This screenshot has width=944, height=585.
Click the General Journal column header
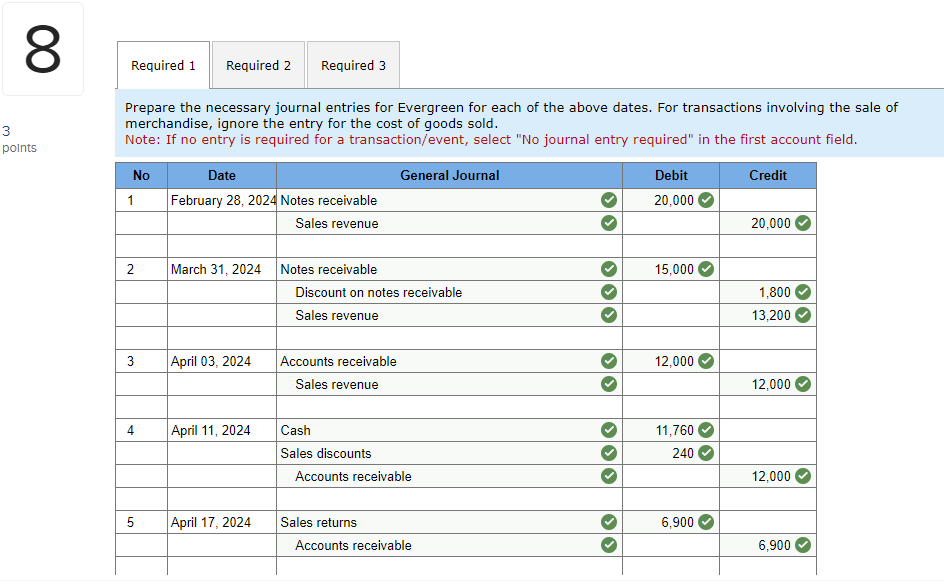click(x=449, y=175)
